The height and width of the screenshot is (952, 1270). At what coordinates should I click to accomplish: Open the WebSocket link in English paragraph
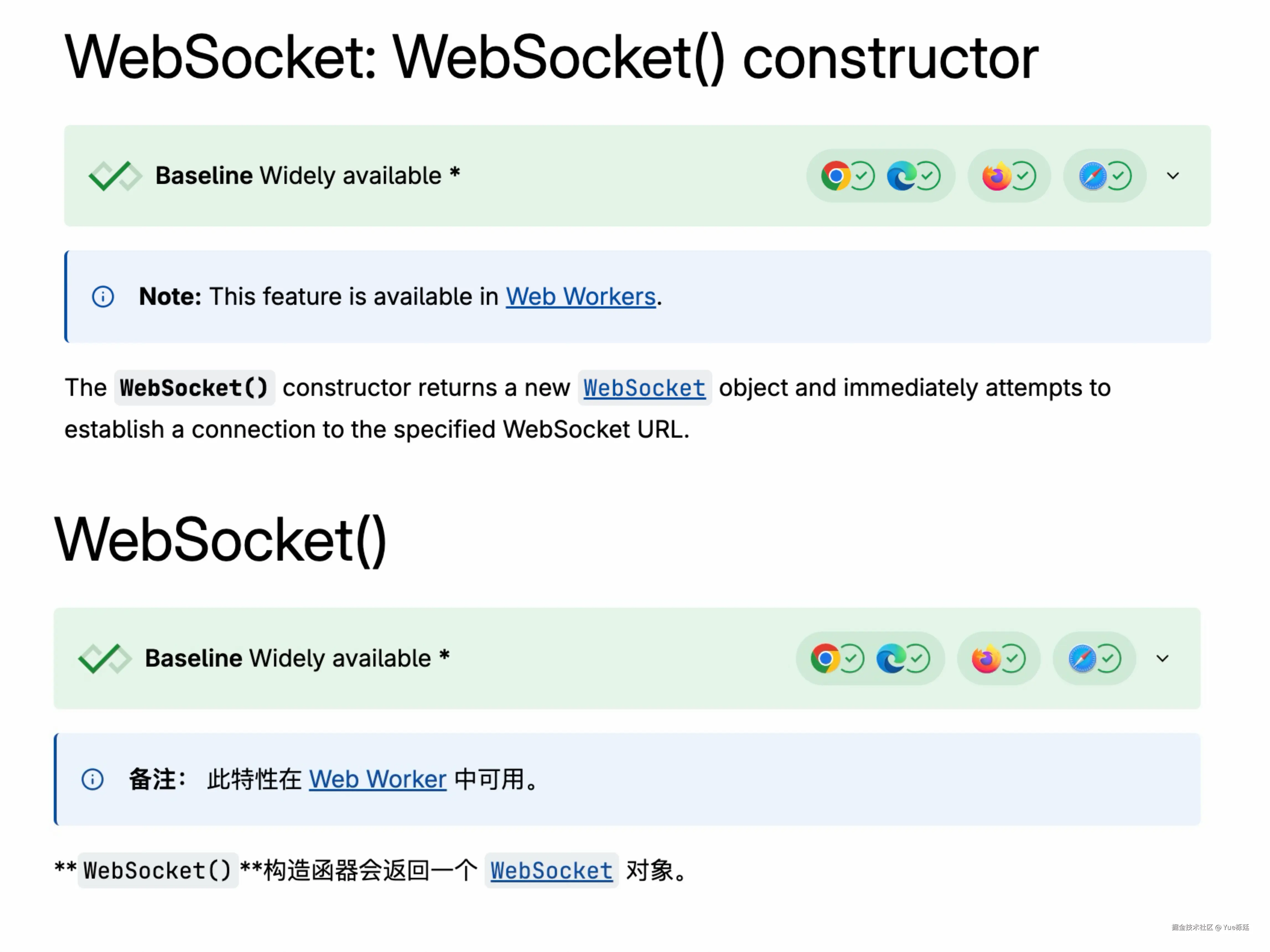pos(644,388)
